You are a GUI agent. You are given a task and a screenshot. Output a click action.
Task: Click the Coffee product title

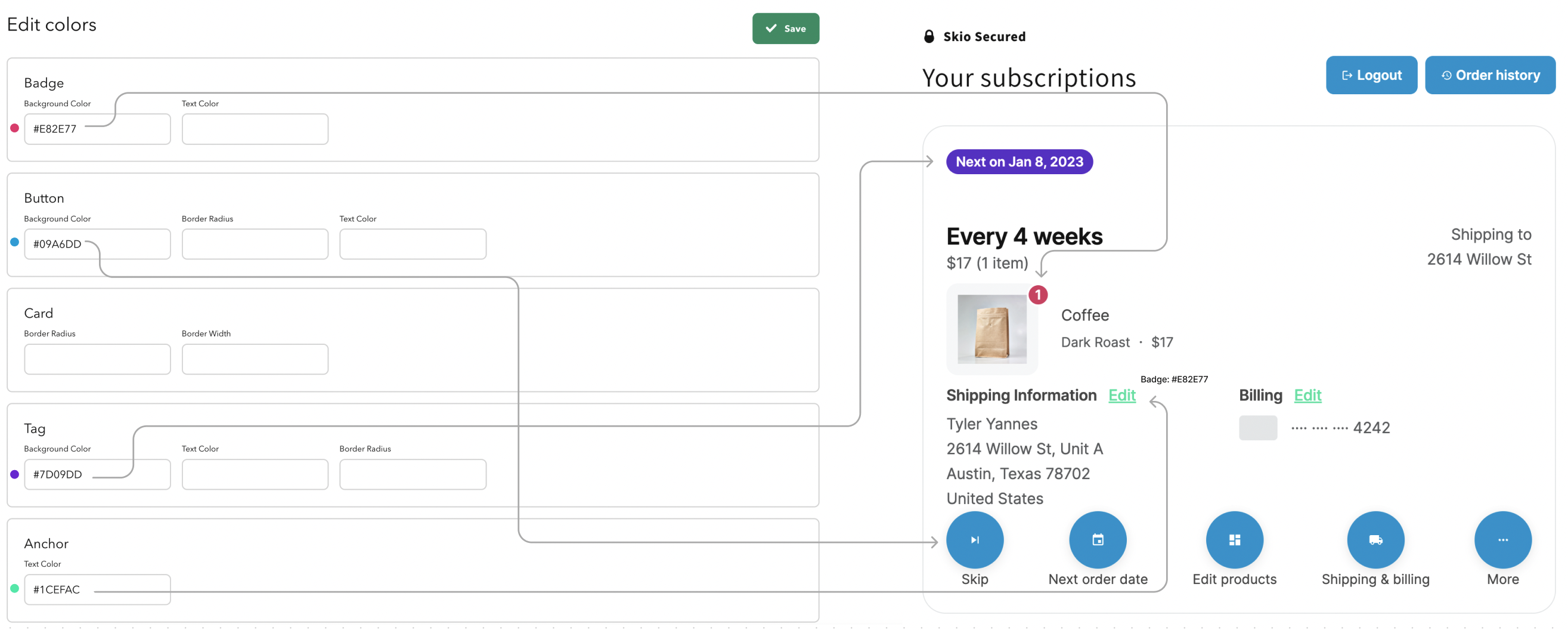pyautogui.click(x=1084, y=315)
